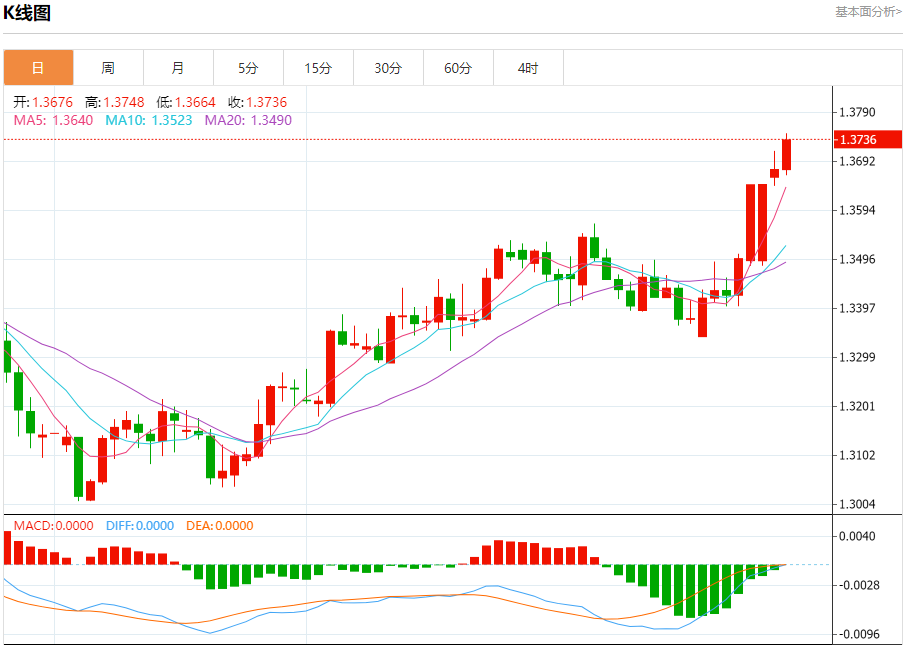Select the 30分 timeframe tab
The width and height of the screenshot is (910, 645).
388,68
